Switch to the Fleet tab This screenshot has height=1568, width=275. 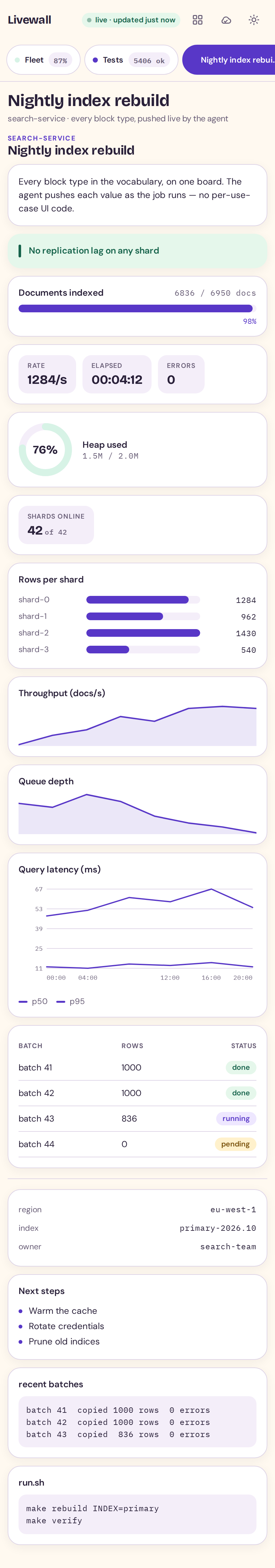[43, 60]
